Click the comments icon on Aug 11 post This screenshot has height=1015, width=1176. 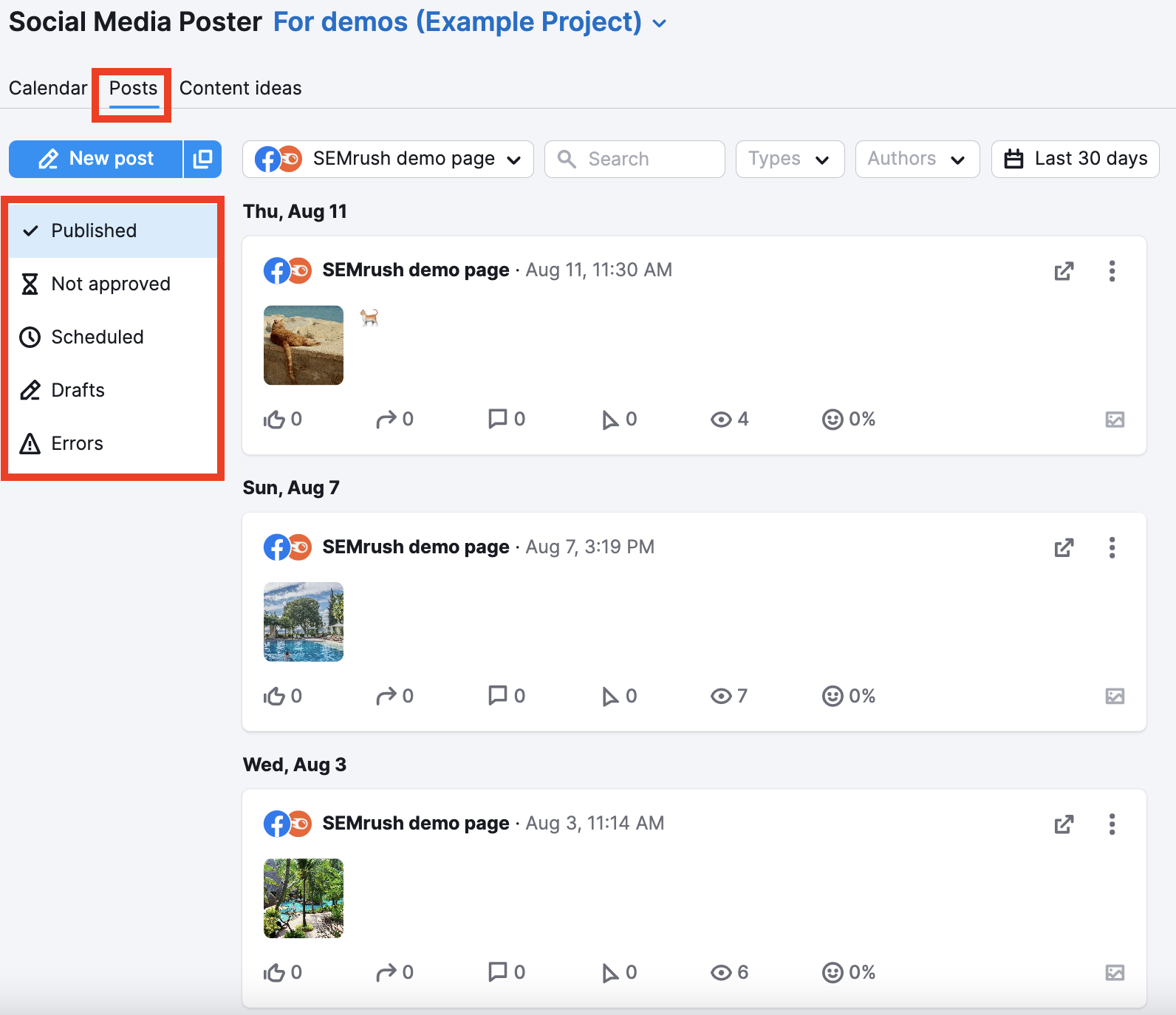(498, 419)
